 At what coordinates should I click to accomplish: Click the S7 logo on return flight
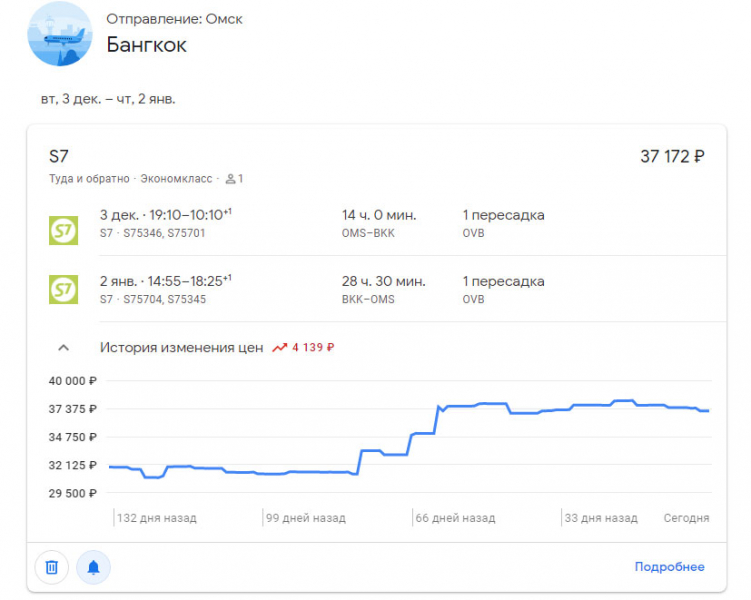pos(63,290)
